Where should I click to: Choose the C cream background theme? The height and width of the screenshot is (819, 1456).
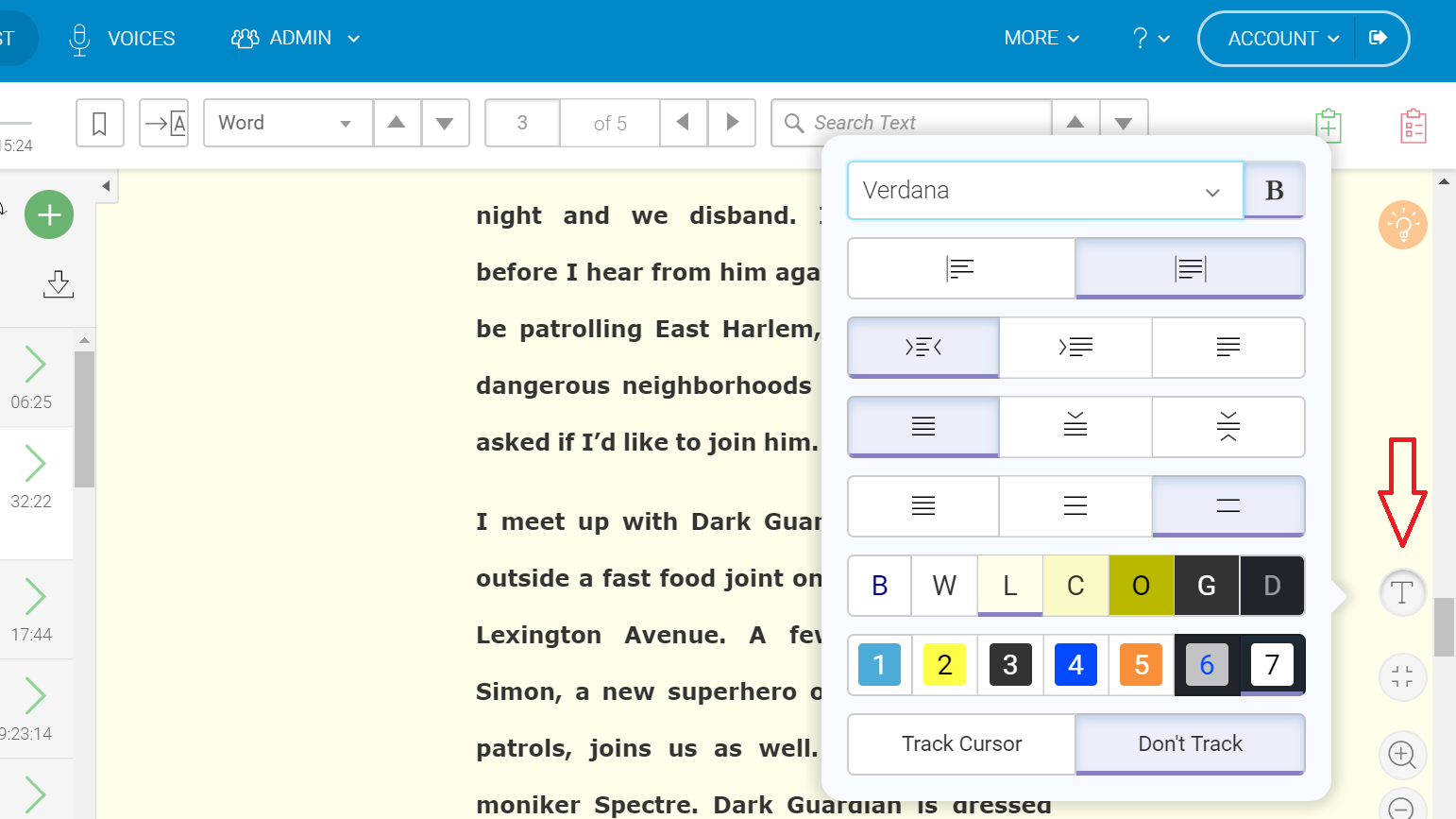coord(1075,586)
